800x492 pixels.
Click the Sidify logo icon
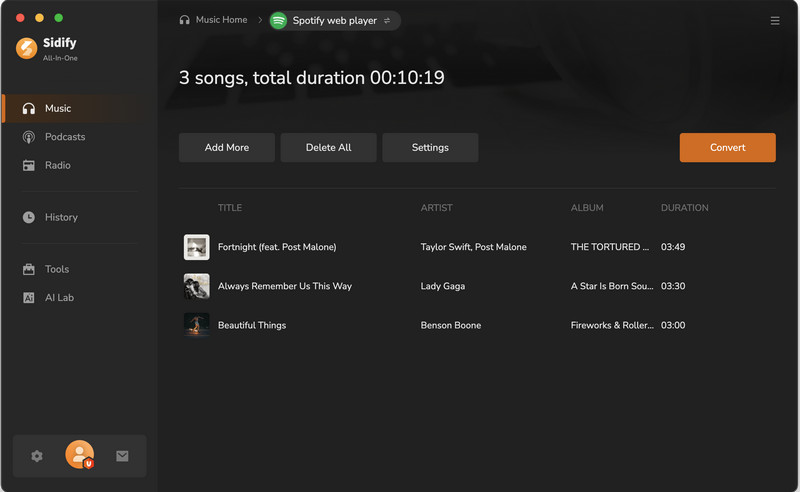coord(27,48)
